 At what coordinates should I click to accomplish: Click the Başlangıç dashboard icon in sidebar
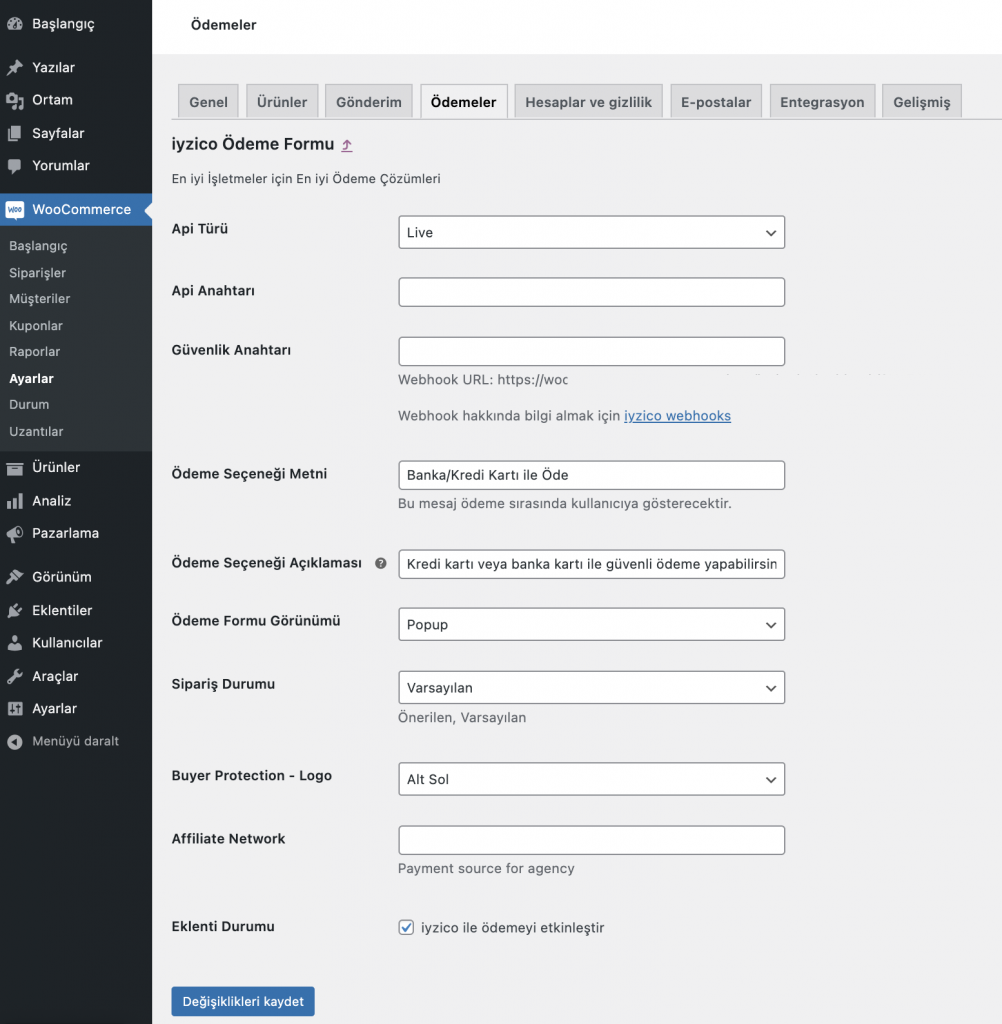click(15, 24)
